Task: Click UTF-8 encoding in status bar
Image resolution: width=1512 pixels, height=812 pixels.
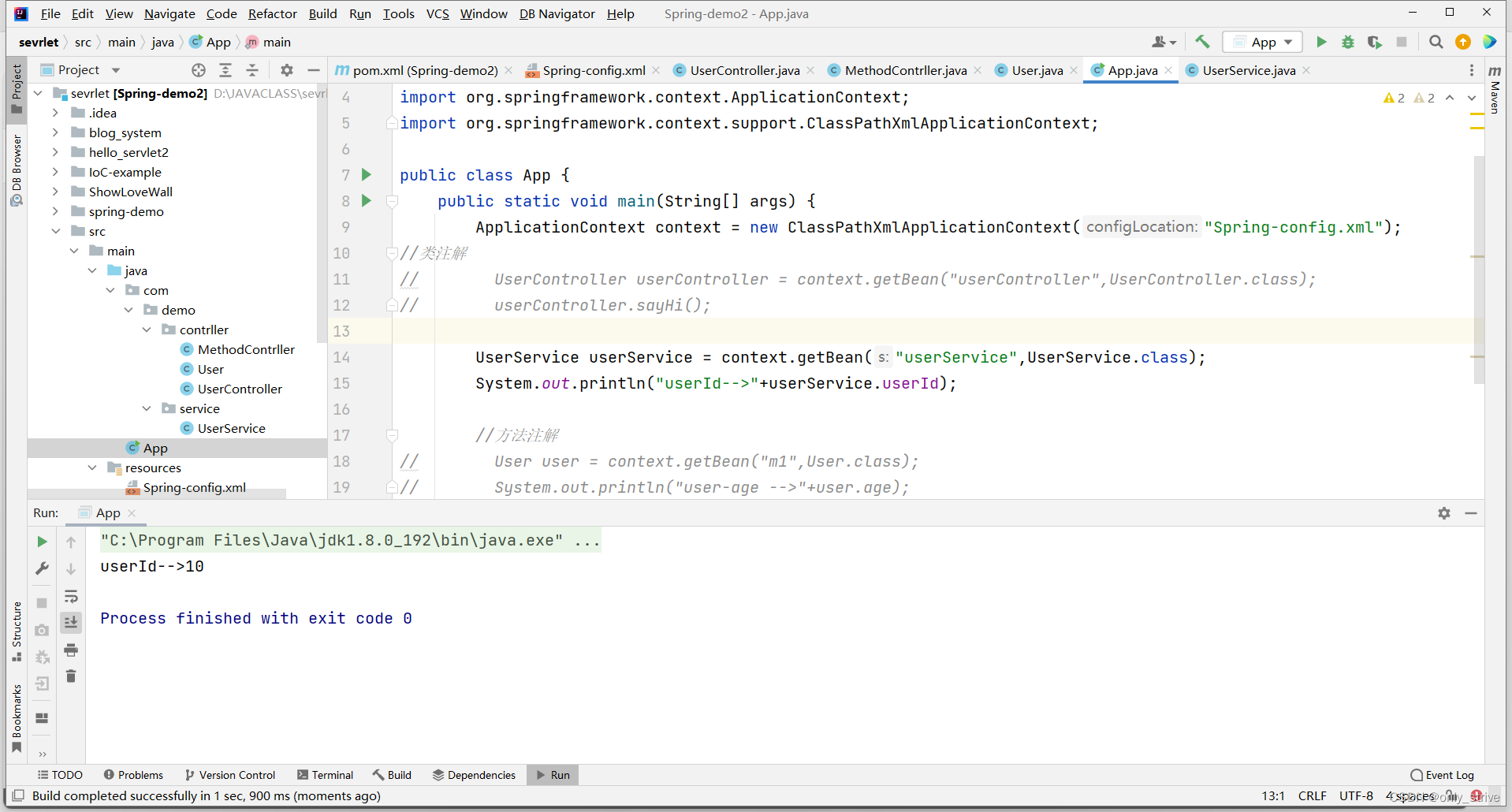Action: coord(1356,796)
